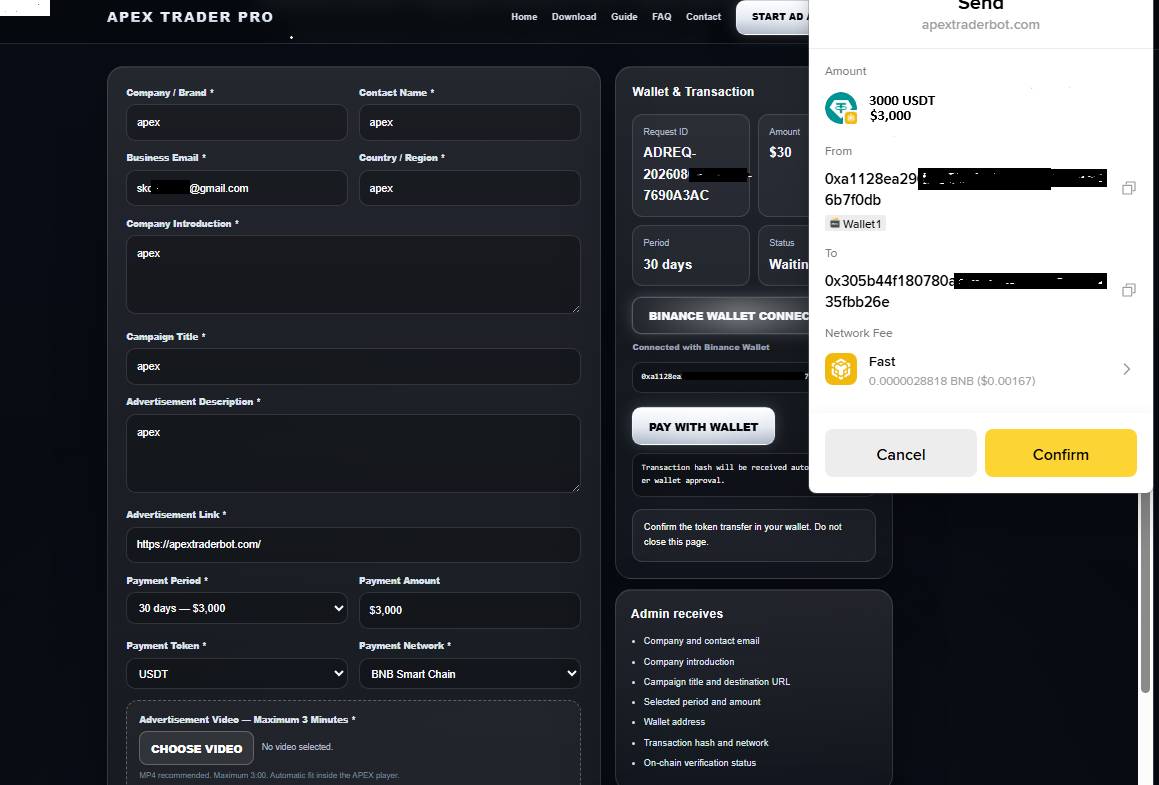Click 'Confirm the token transfer' notice

753,534
